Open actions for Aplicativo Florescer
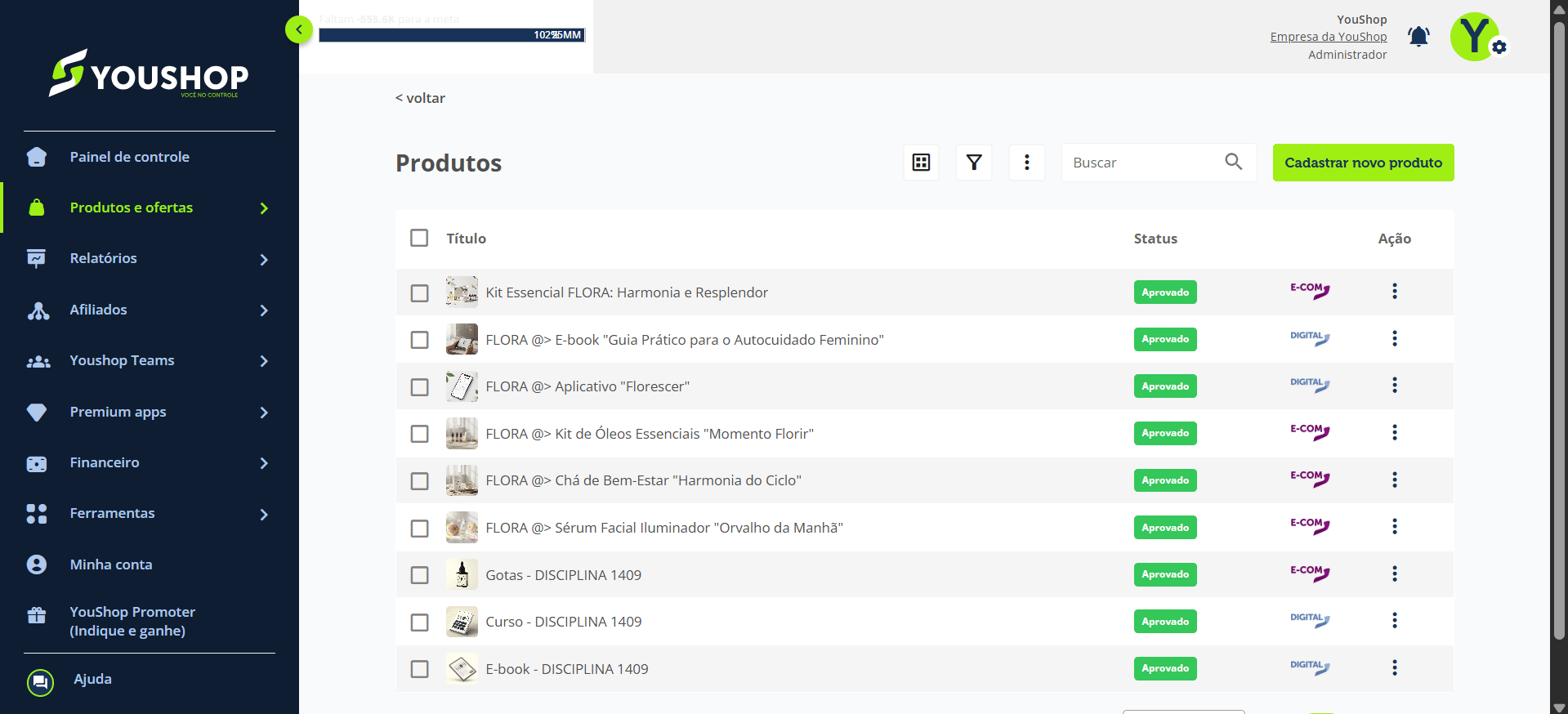This screenshot has width=1568, height=714. [1395, 385]
